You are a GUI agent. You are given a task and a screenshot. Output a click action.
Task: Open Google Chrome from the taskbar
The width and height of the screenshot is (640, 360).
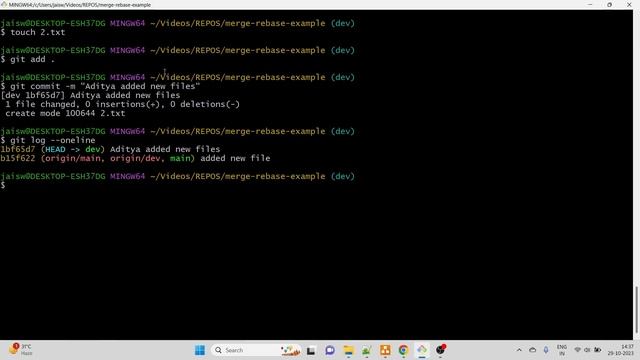403,350
